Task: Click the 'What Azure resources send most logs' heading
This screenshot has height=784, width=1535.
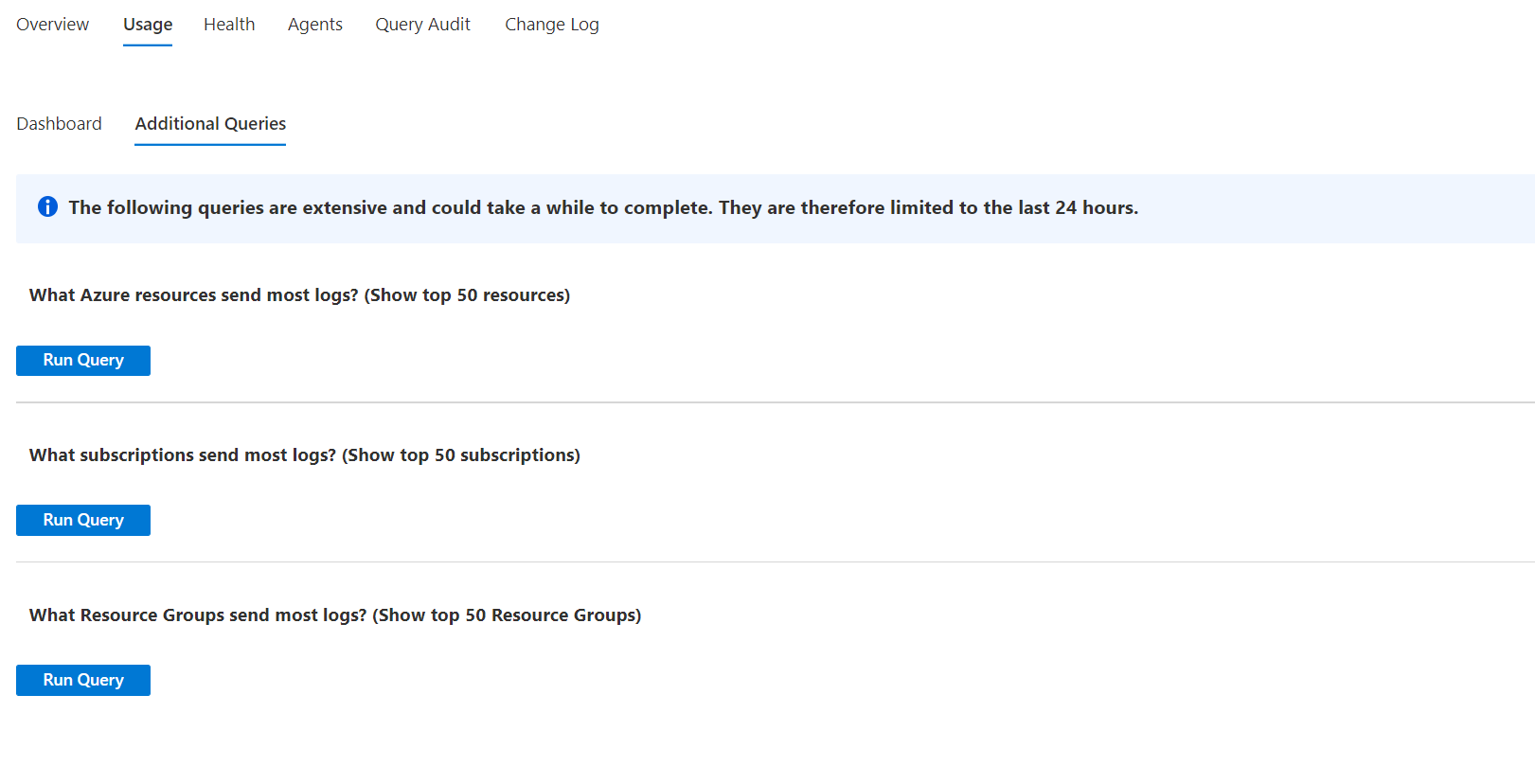Action: [x=299, y=295]
